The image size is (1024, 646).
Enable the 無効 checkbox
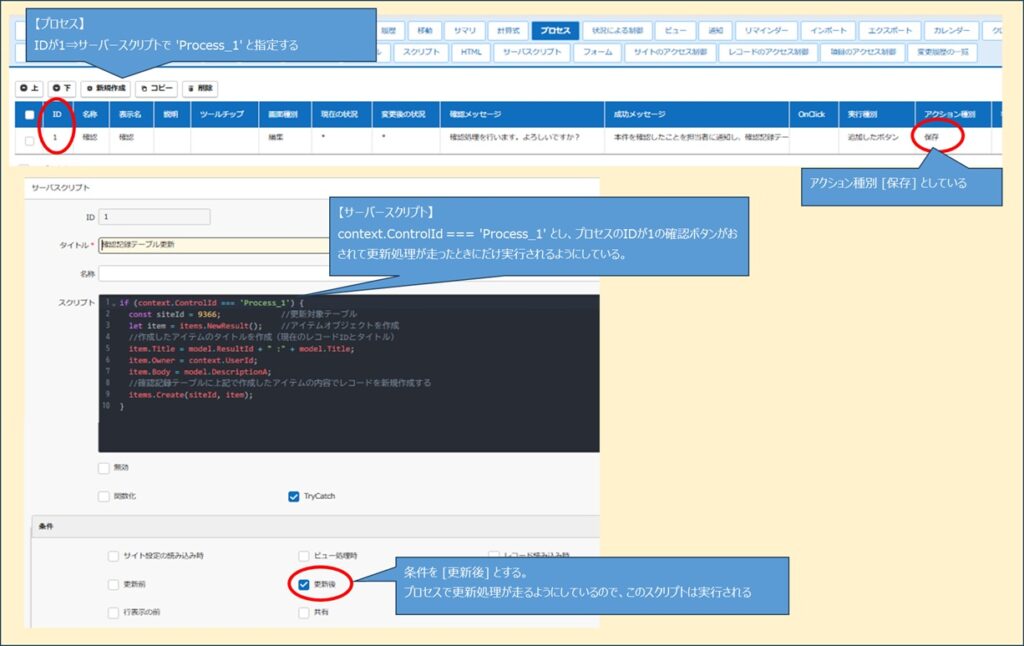tap(104, 467)
